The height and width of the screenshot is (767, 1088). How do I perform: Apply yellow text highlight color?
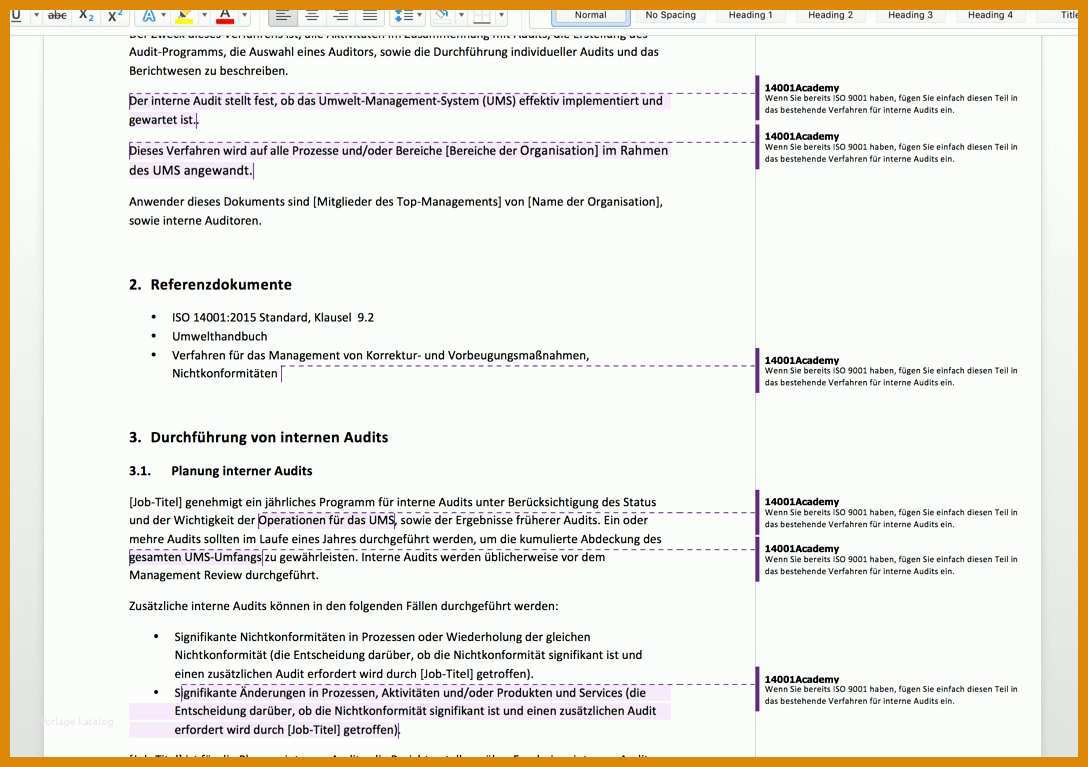coord(184,15)
